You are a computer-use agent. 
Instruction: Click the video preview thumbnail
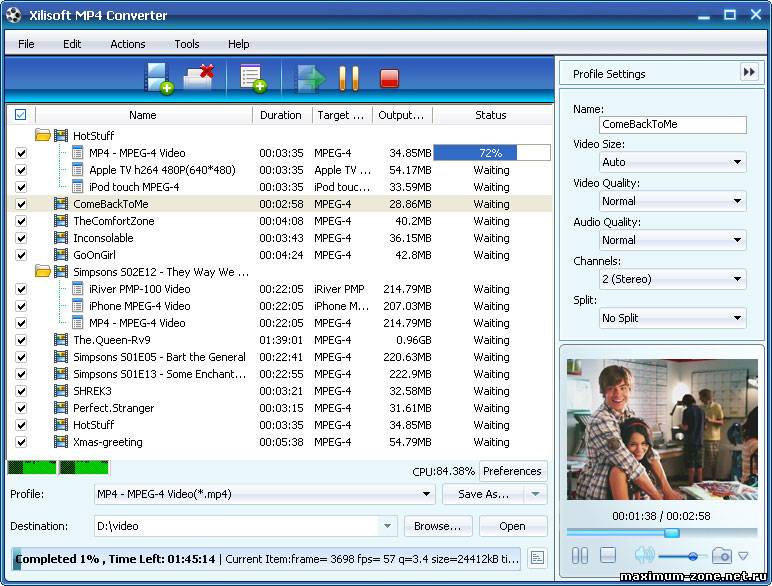pyautogui.click(x=662, y=428)
